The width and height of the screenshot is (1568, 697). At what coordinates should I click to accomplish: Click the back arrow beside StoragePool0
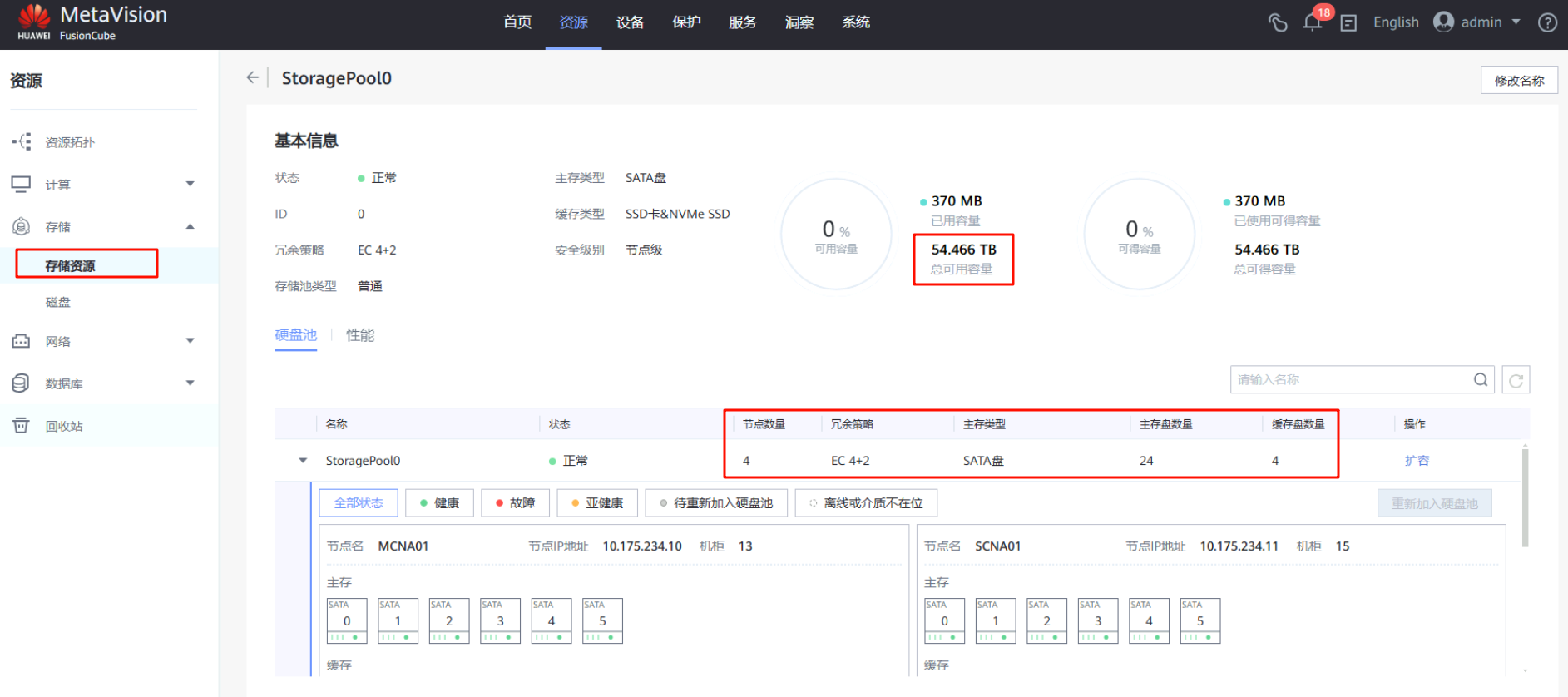coord(252,77)
